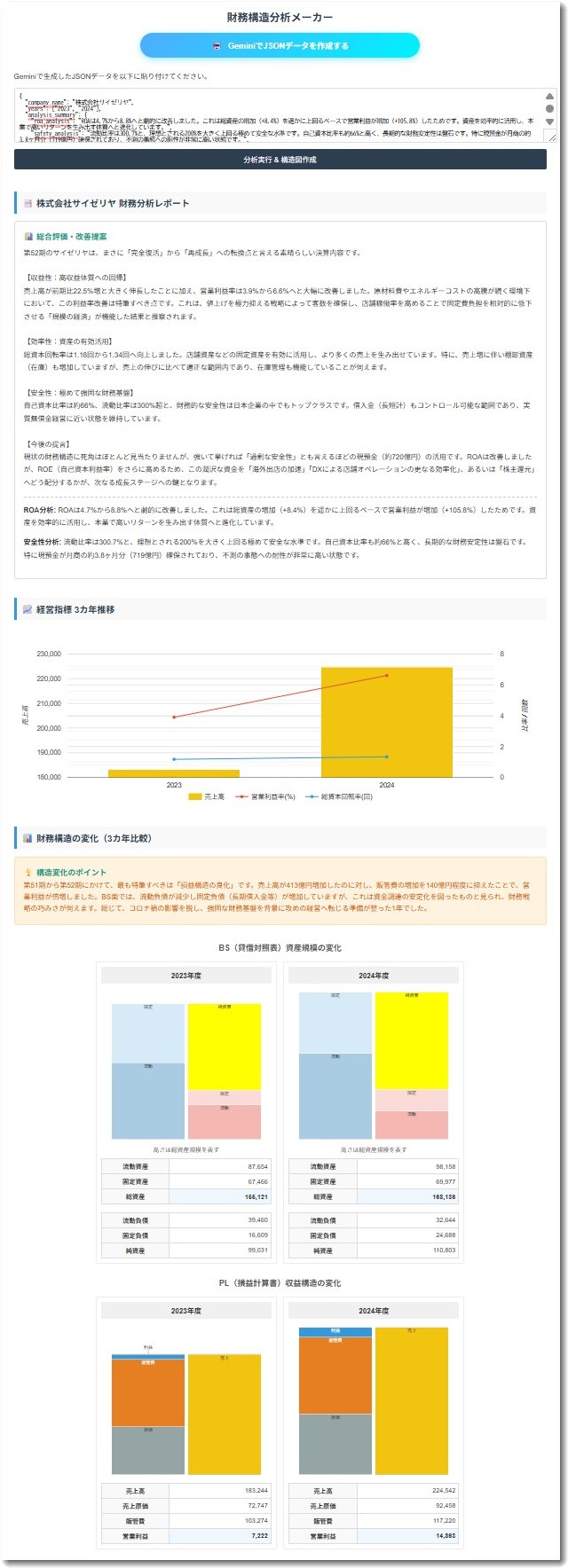Click the round scrollbar thumb in the textarea

(549, 109)
